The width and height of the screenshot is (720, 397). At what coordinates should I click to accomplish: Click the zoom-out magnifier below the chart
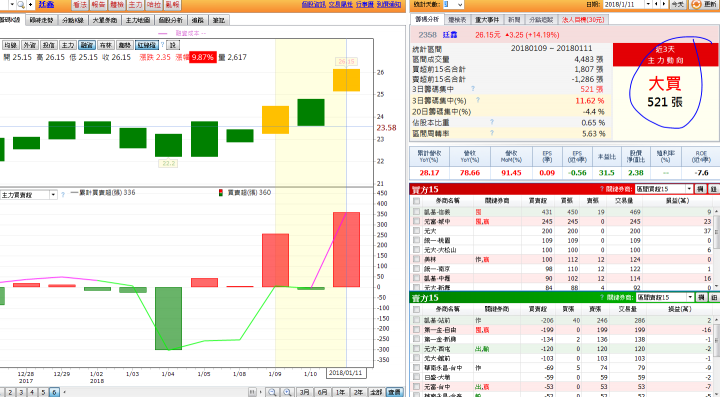272,392
